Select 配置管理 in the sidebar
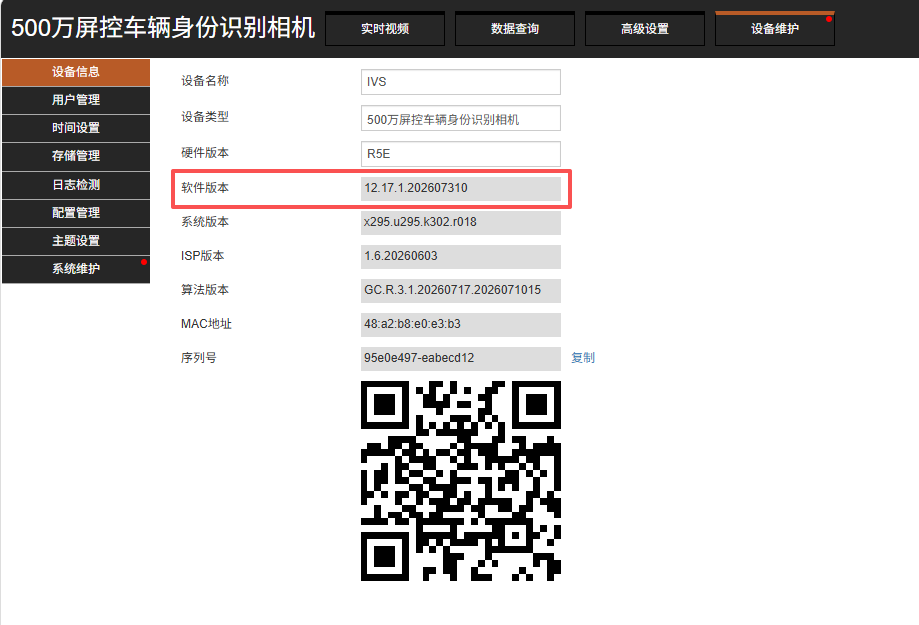919x625 pixels. (76, 213)
